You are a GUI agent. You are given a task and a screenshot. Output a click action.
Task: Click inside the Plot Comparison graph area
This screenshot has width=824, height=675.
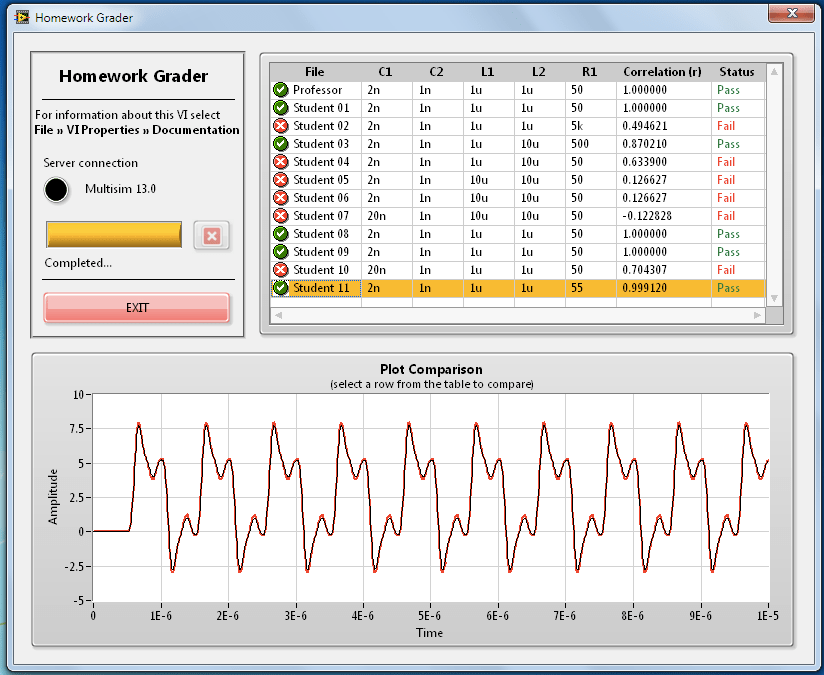(430, 500)
